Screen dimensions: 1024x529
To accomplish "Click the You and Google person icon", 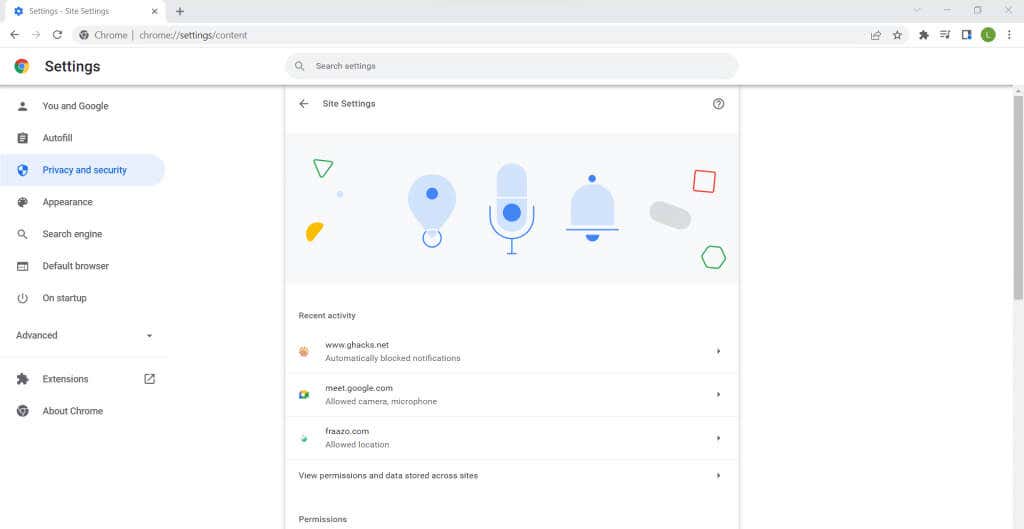I will (23, 106).
